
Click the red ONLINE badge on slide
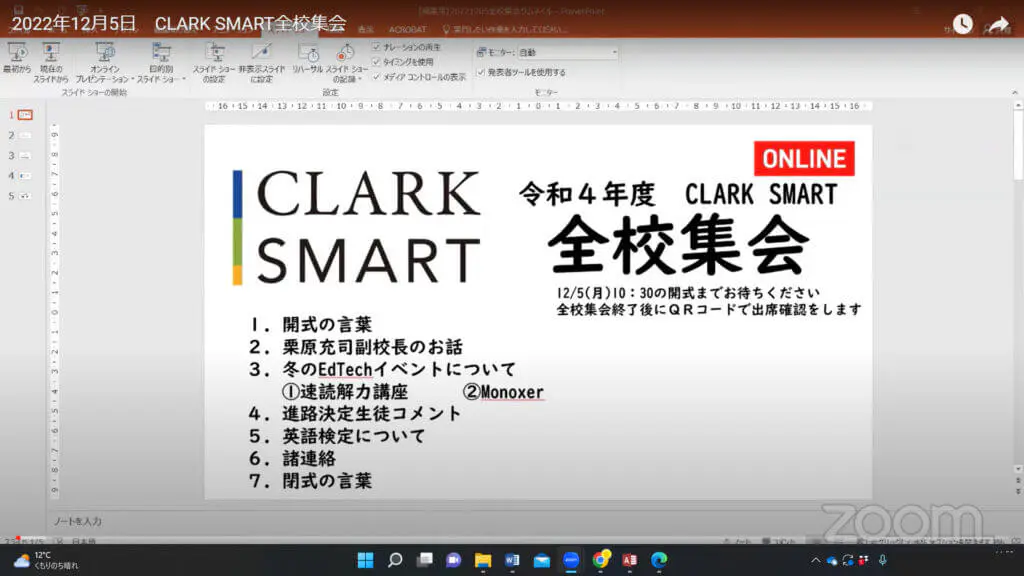tap(804, 159)
